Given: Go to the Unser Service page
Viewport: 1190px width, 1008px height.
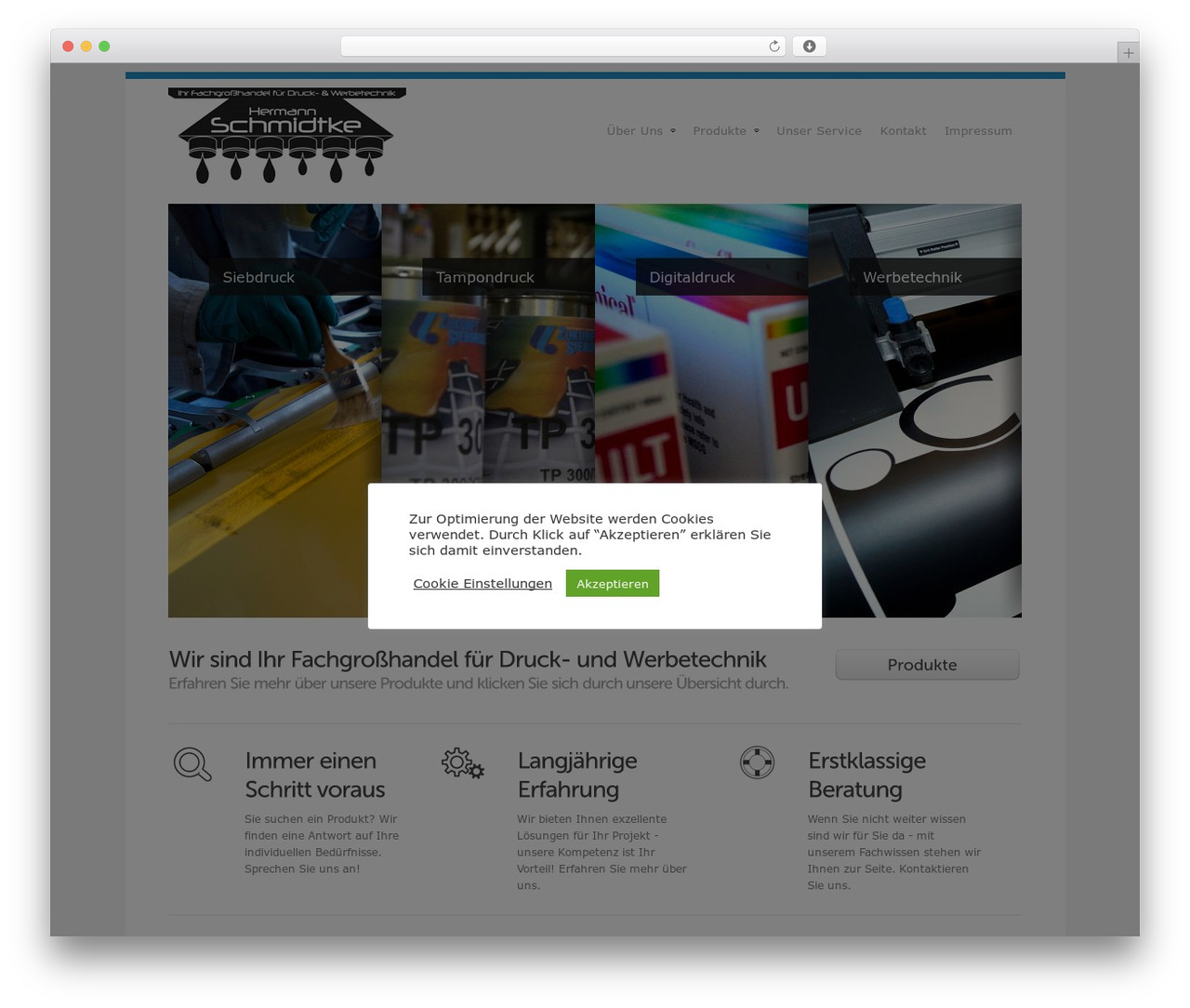Looking at the screenshot, I should (819, 131).
